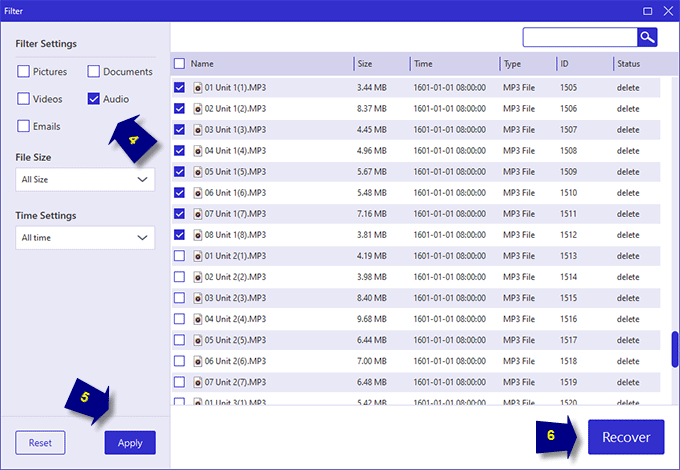Click the file icon of 08 Unit 1(8).MP3
The image size is (680, 470).
[x=198, y=235]
